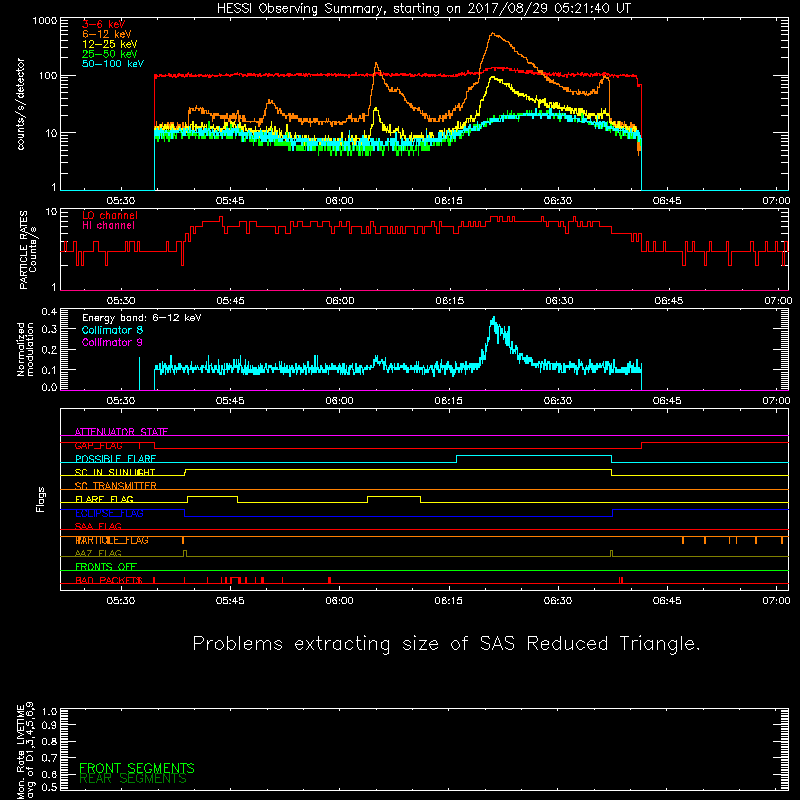Click the POSSIBLE FLARE flag label
The image size is (800, 800).
(x=115, y=459)
